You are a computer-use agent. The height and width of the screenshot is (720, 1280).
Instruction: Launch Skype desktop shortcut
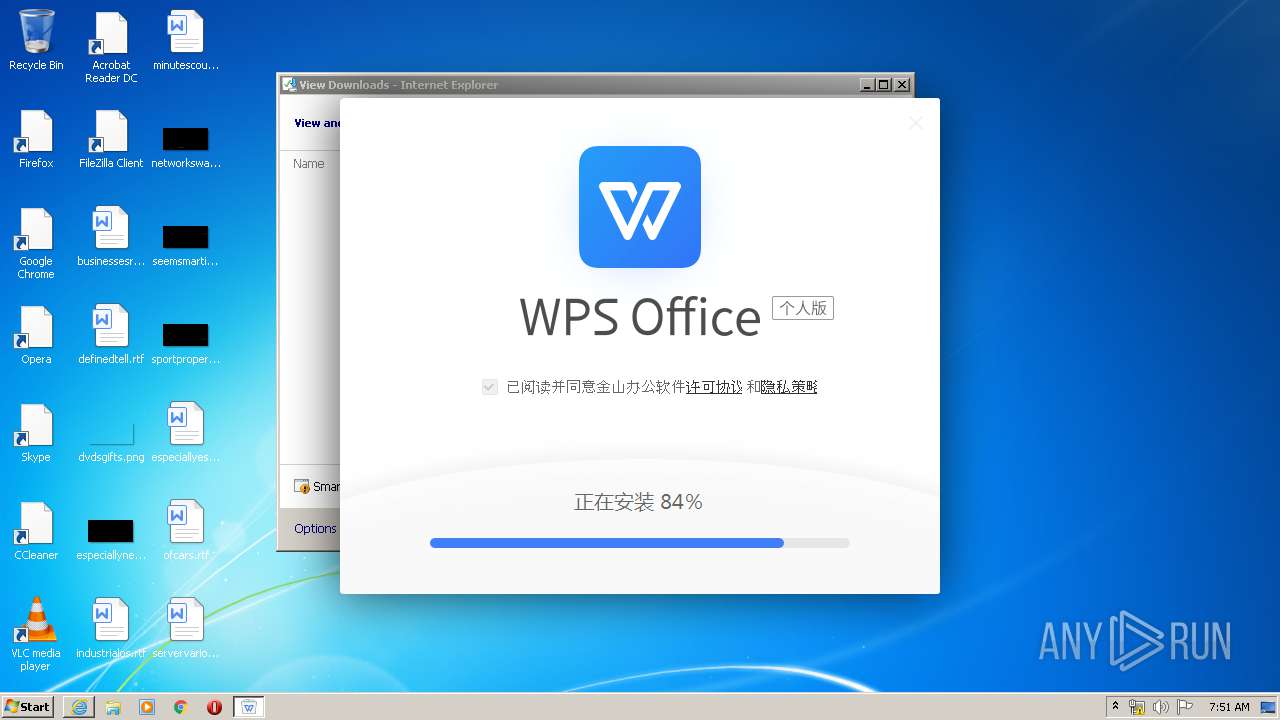click(36, 433)
